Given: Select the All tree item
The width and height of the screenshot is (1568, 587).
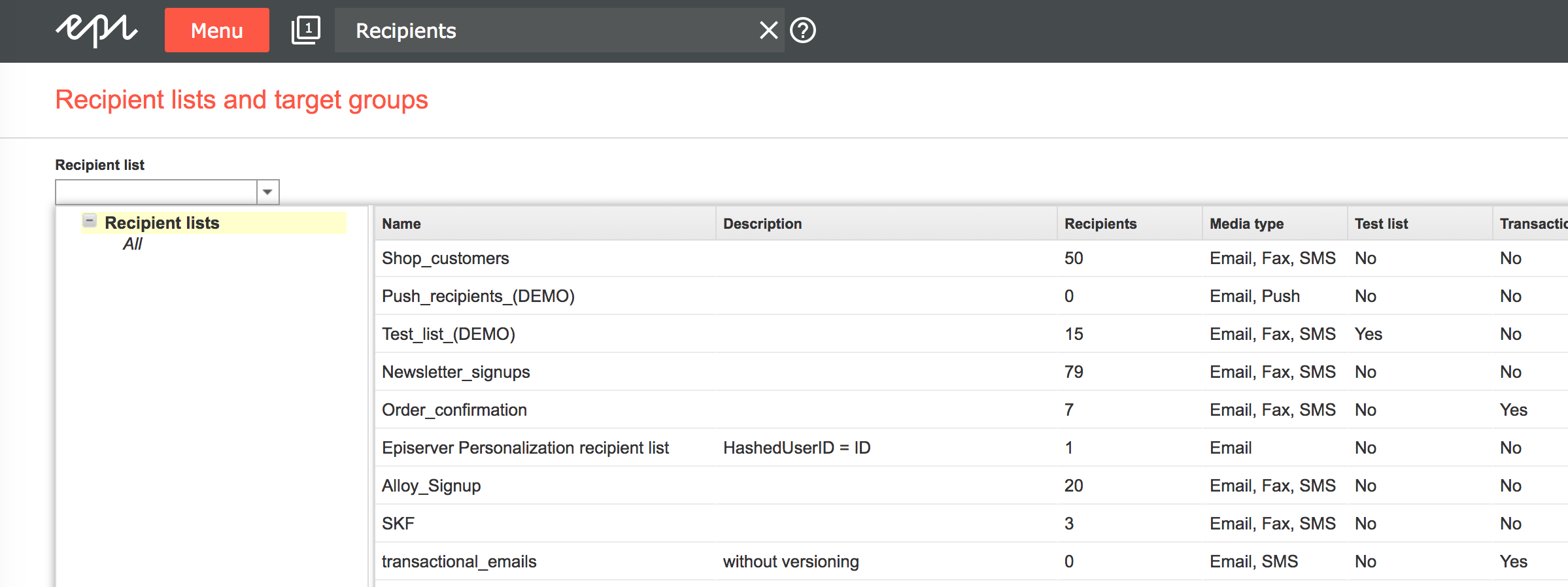Looking at the screenshot, I should [132, 244].
